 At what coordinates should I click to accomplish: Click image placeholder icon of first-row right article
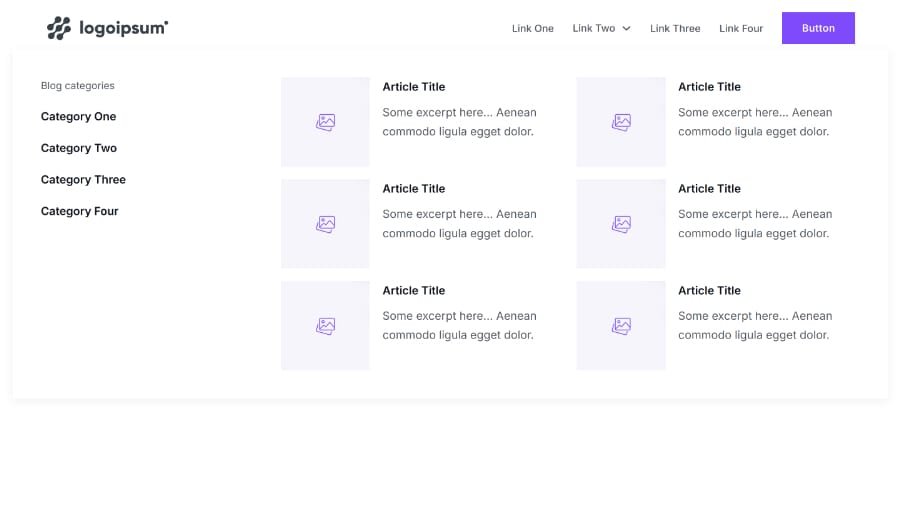pos(621,122)
